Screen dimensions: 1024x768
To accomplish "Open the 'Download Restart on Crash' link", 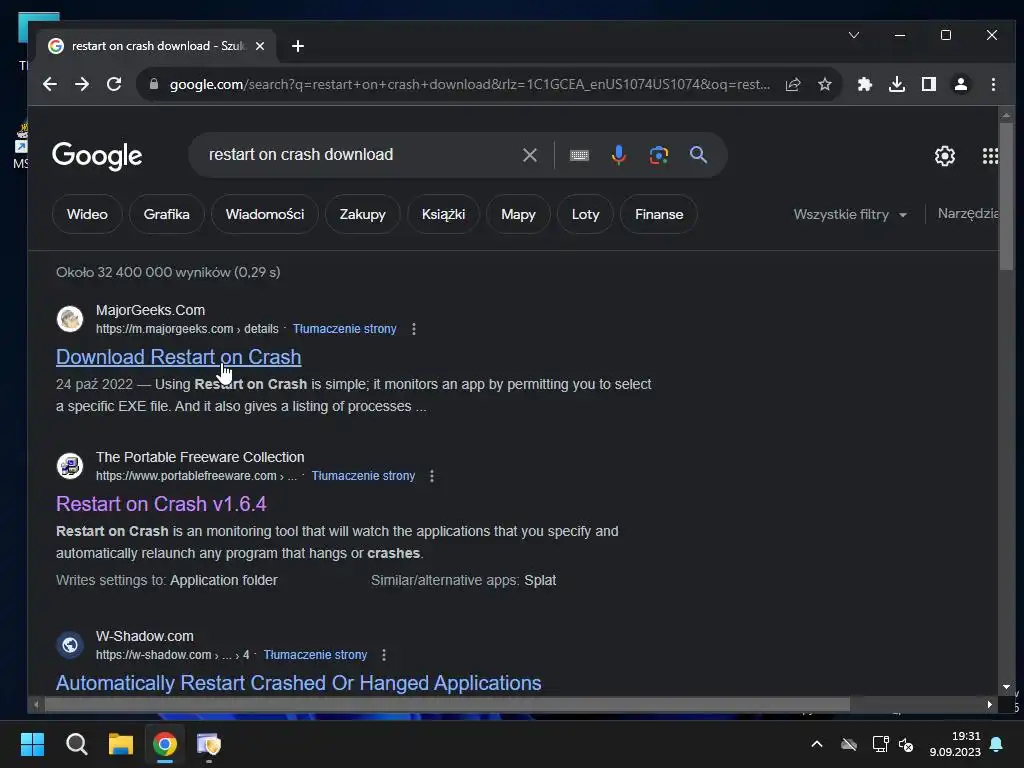I will 178,357.
